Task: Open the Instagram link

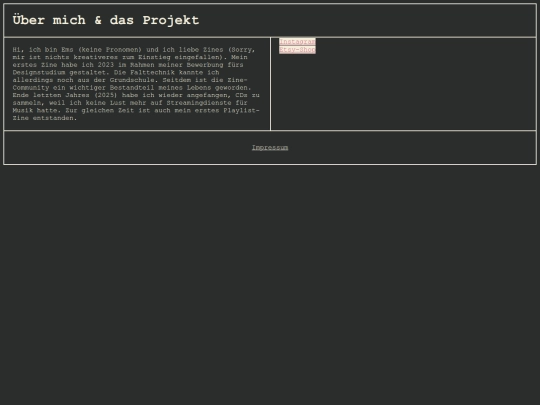Action: click(x=297, y=42)
